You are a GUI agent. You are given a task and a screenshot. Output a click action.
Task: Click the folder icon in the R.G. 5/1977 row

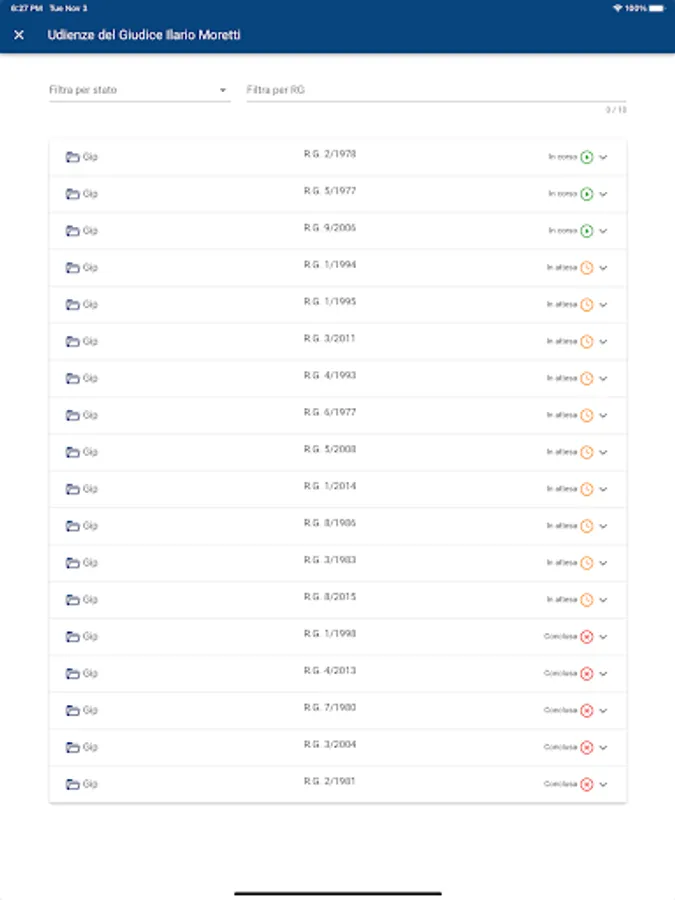72,194
